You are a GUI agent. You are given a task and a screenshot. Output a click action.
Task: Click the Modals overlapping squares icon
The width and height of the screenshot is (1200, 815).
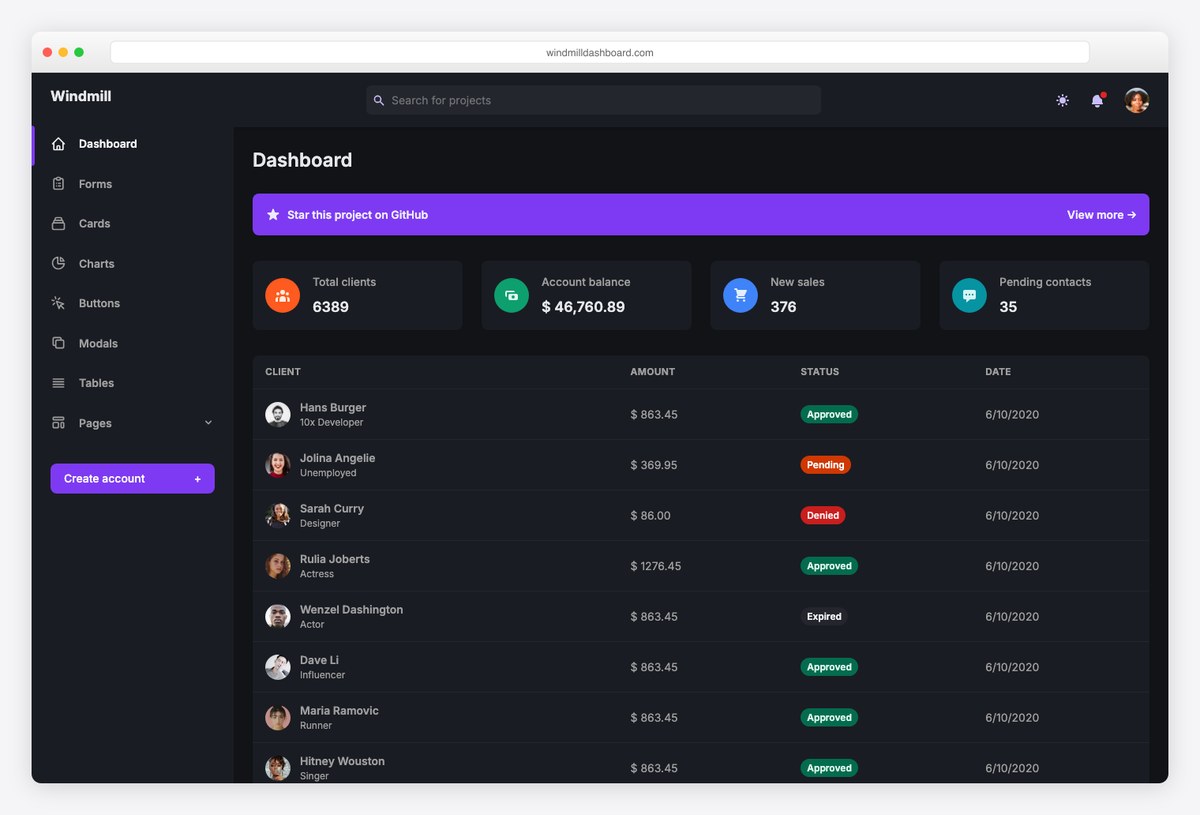[58, 343]
